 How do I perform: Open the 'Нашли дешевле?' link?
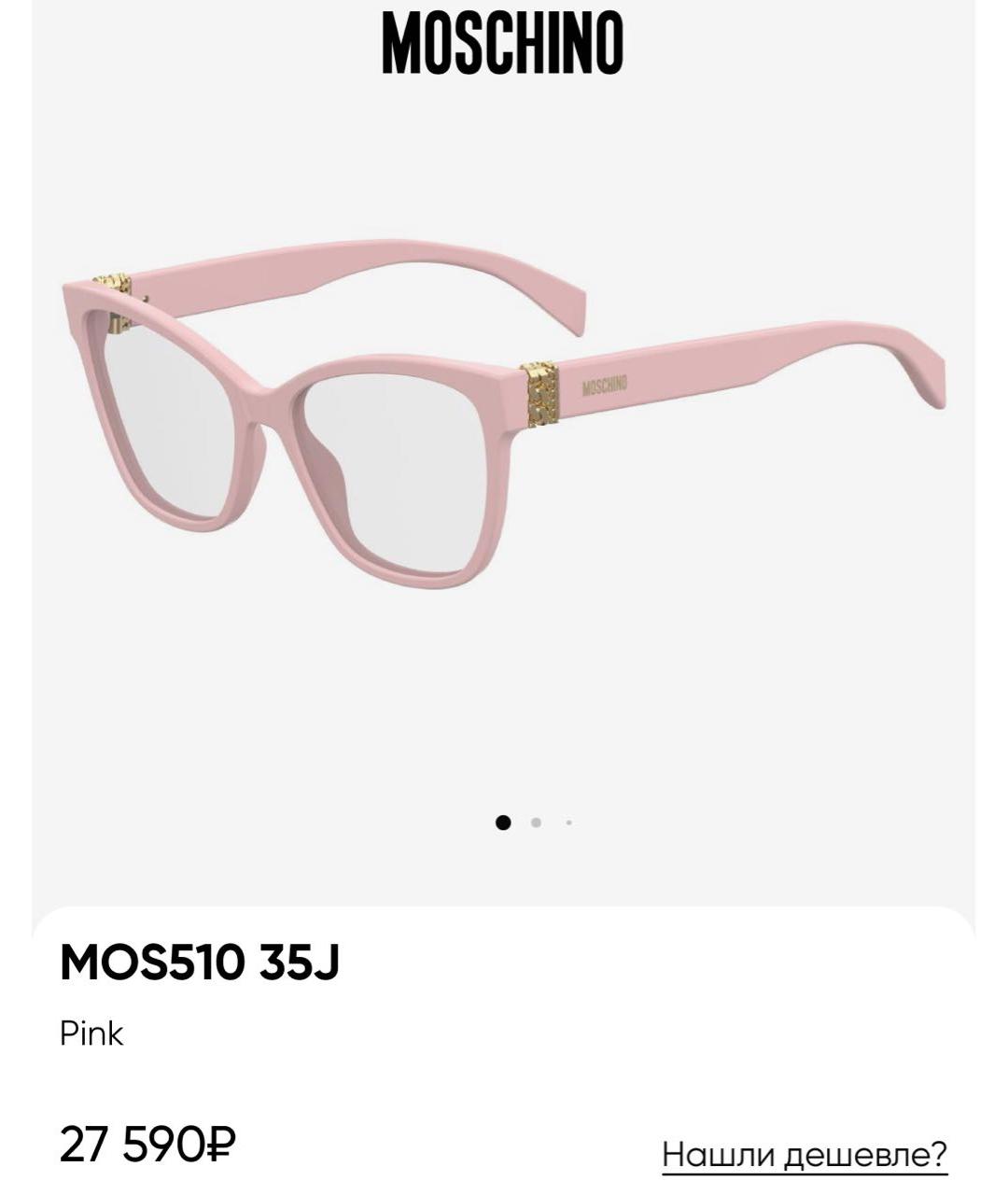(x=805, y=1154)
